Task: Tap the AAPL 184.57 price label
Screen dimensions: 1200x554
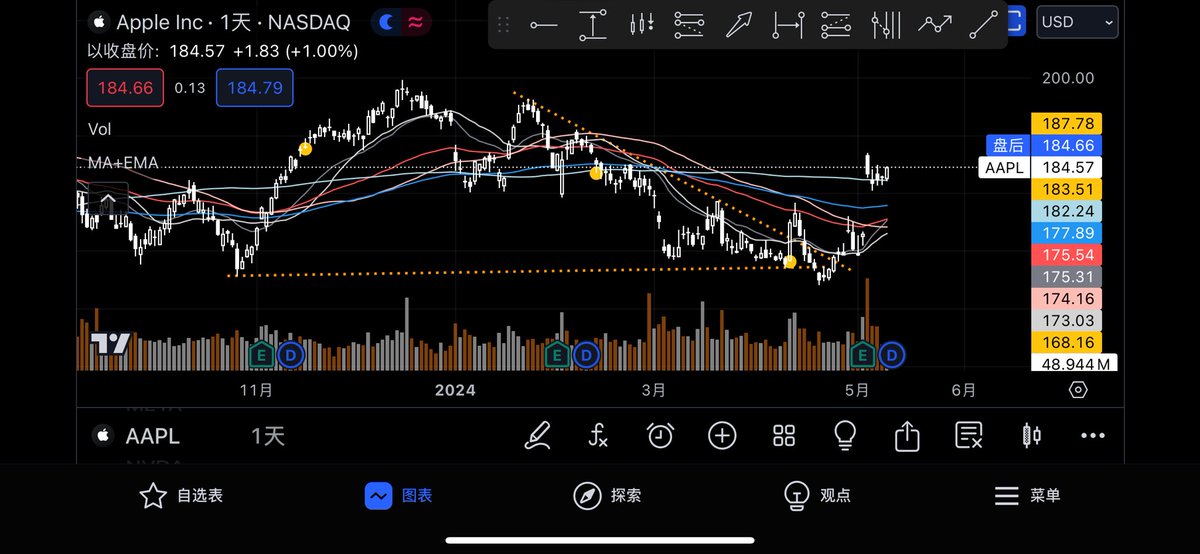Action: tap(1040, 167)
